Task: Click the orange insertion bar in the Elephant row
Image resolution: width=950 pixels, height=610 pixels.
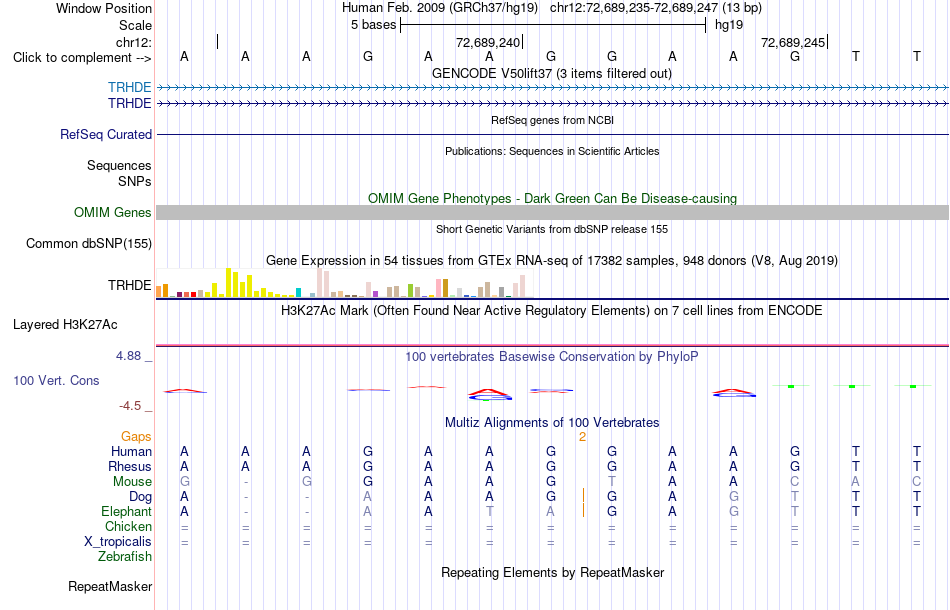Action: pyautogui.click(x=583, y=511)
